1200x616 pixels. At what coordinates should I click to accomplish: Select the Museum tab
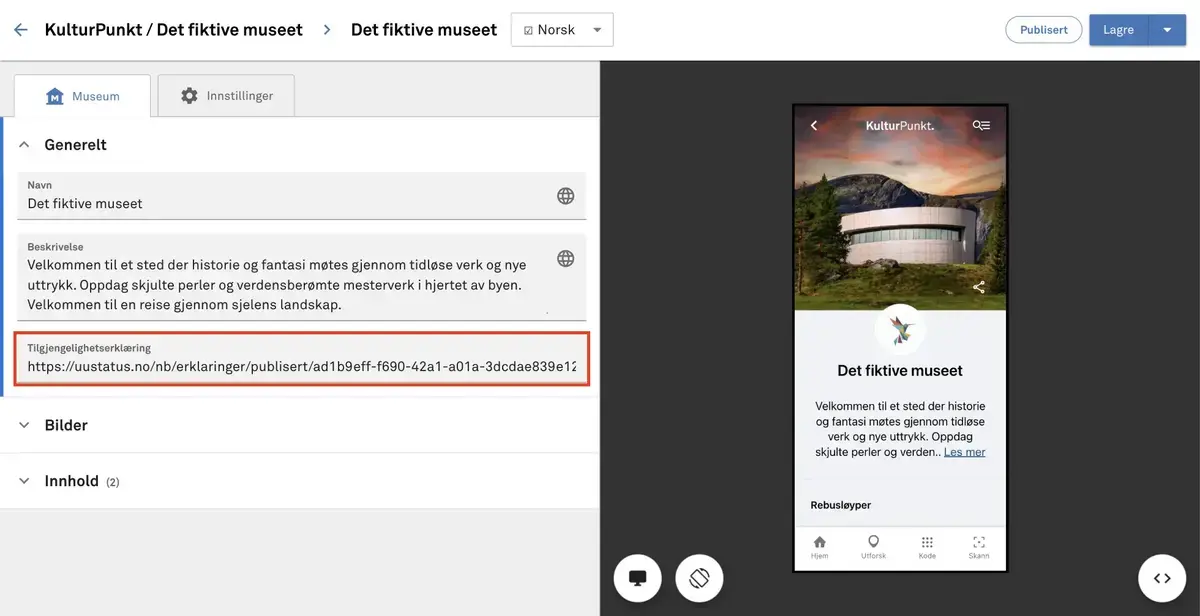tap(82, 96)
